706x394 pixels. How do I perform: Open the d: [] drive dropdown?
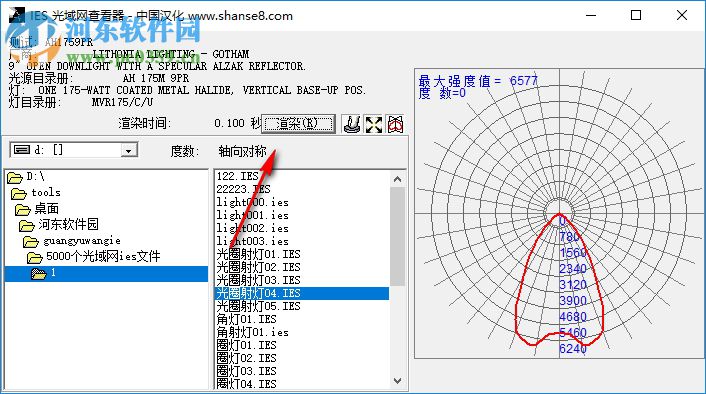(128, 150)
